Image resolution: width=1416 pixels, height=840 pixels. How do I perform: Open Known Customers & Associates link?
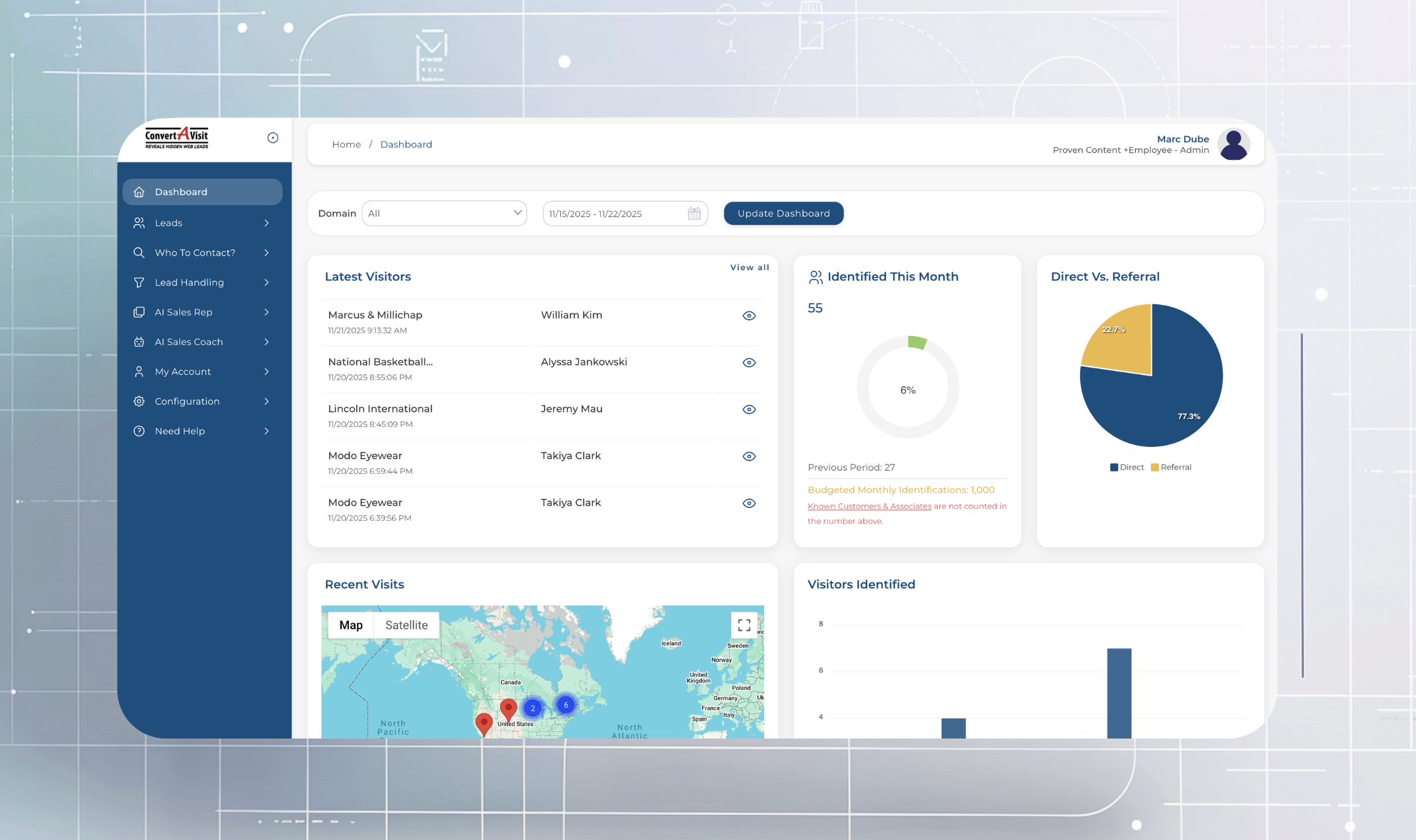(x=869, y=507)
